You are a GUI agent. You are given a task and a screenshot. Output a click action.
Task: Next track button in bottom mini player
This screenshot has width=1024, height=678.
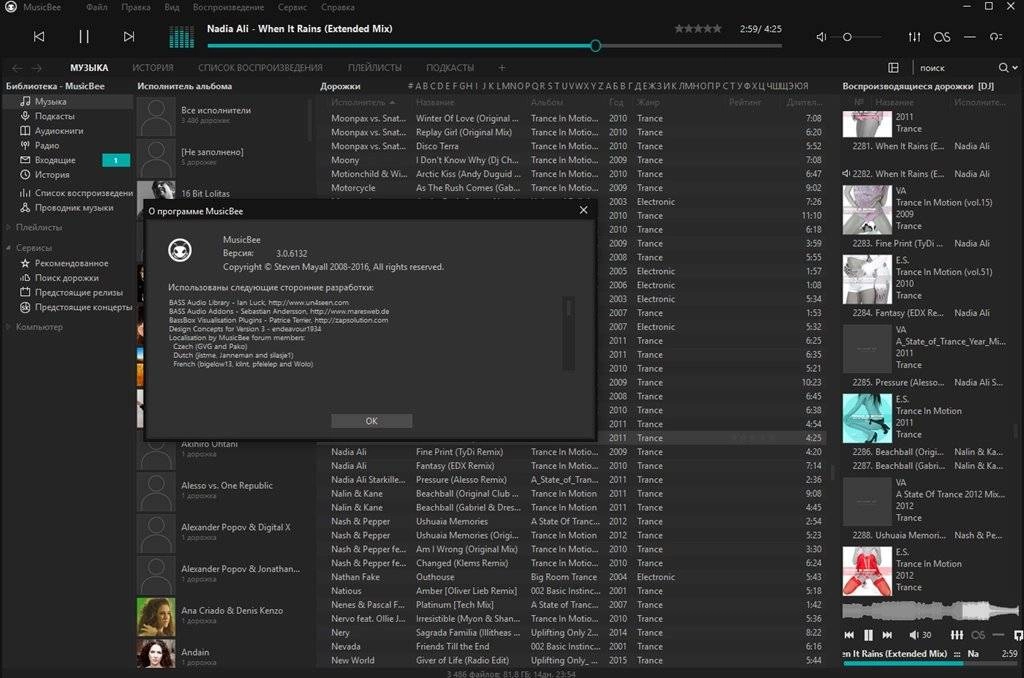888,635
